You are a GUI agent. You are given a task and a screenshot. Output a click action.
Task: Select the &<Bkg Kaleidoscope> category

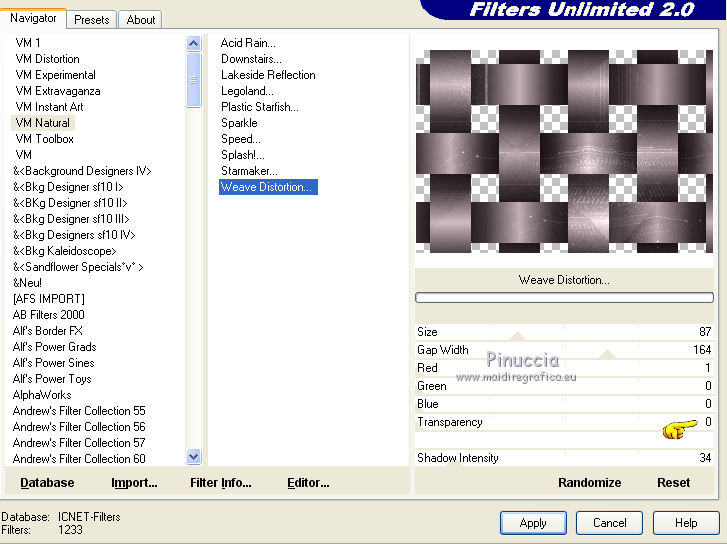point(64,251)
